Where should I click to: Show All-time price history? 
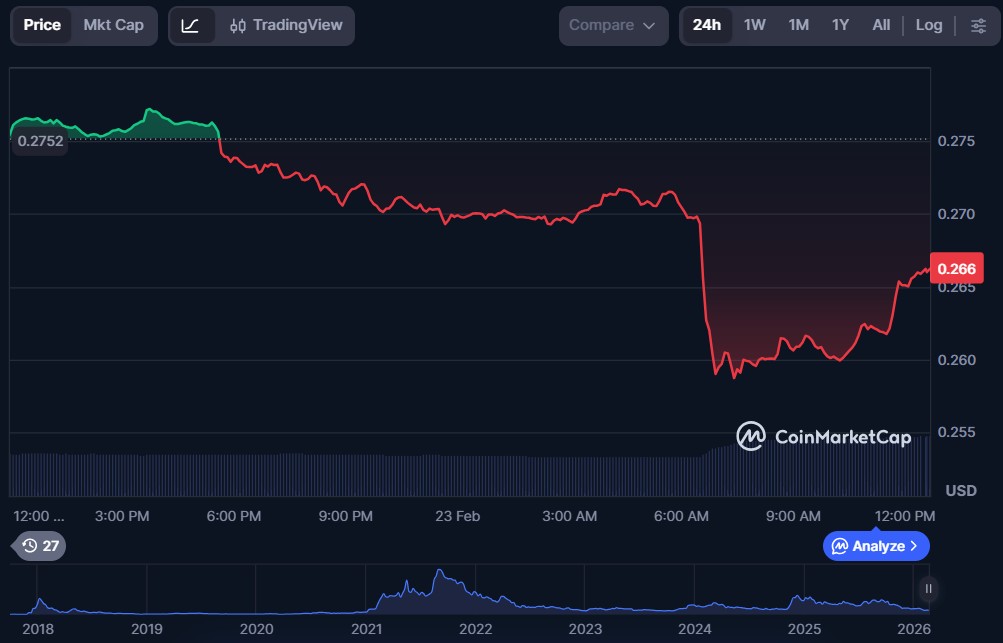coord(880,25)
